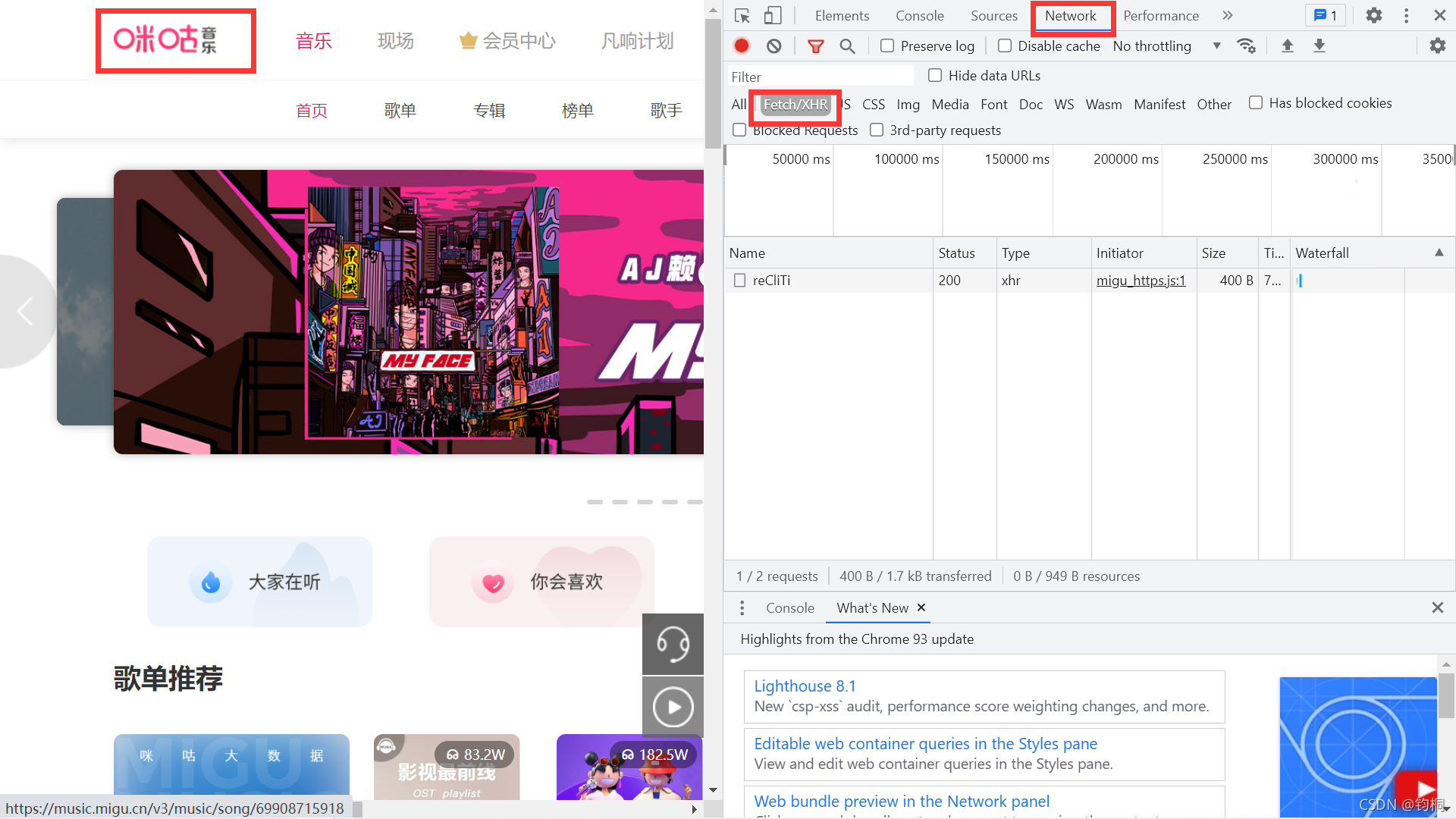Viewport: 1456px width, 819px height.
Task: Open the drawer three-dot menu beside Console
Action: click(742, 608)
